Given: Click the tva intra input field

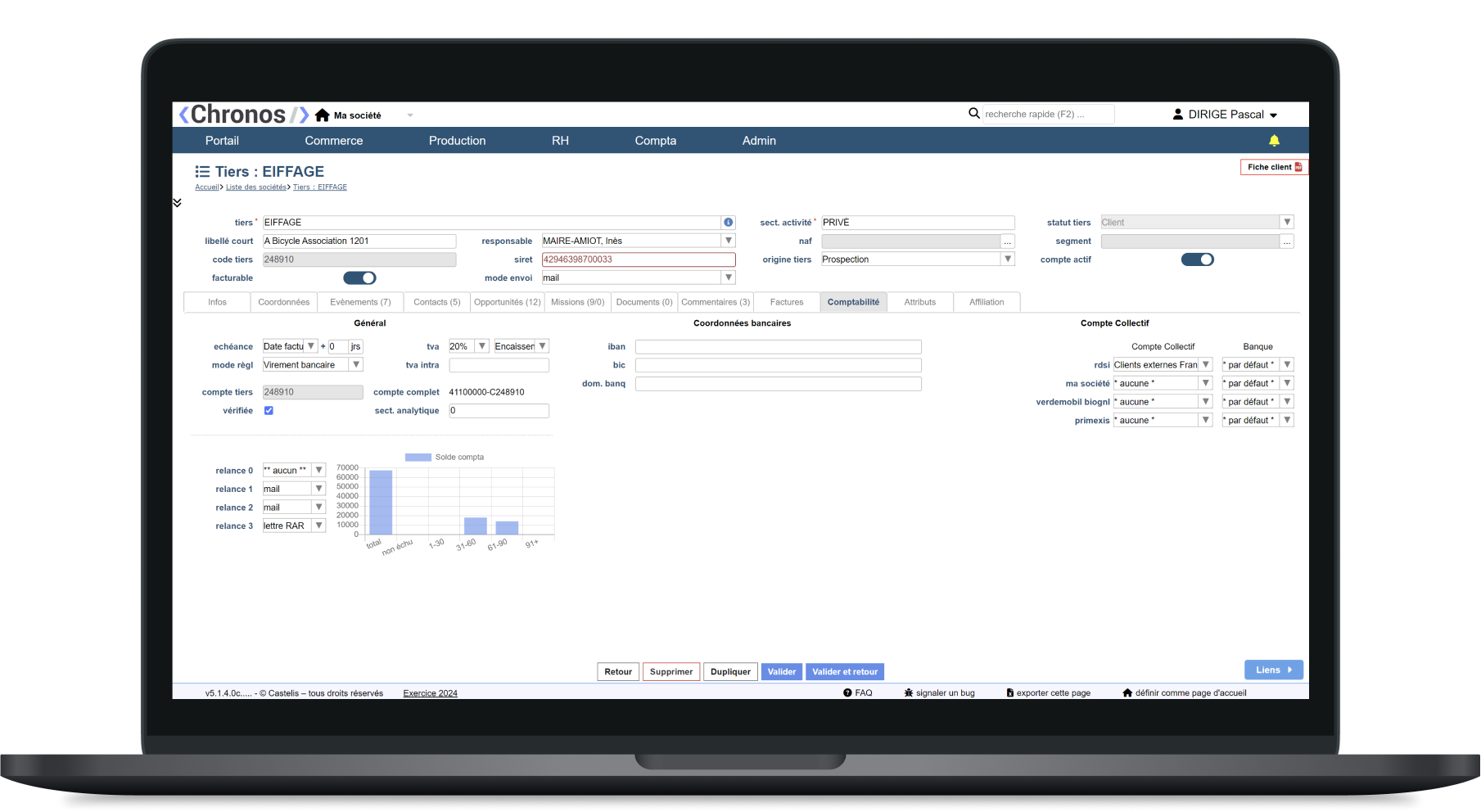Looking at the screenshot, I should coord(499,365).
